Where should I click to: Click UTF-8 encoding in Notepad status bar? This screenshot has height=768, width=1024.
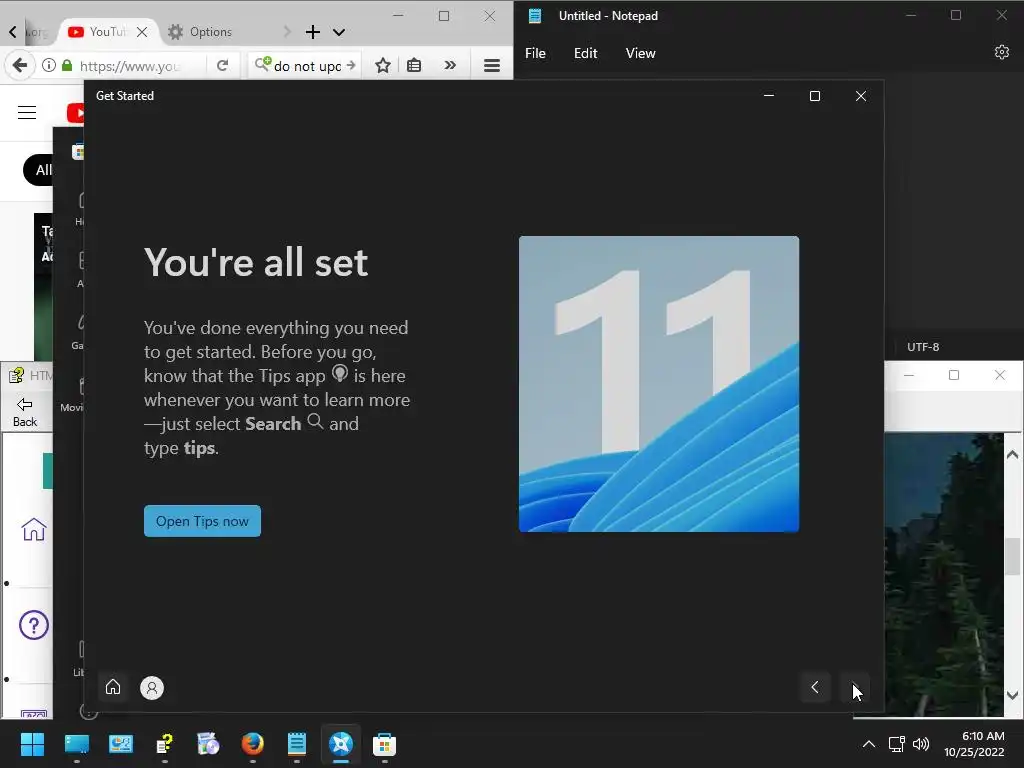(x=923, y=347)
